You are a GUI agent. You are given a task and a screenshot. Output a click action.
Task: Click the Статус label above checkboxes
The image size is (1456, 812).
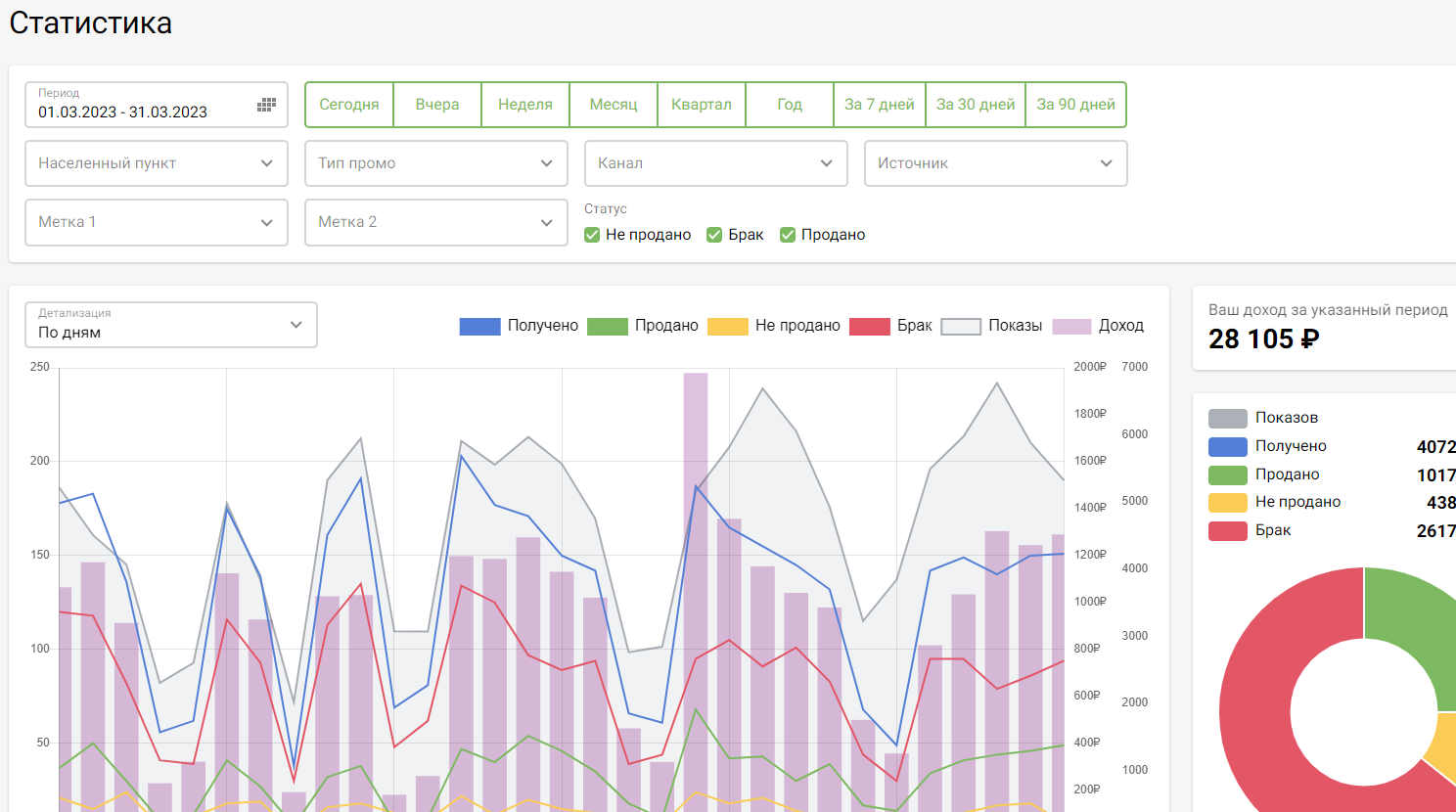(606, 208)
